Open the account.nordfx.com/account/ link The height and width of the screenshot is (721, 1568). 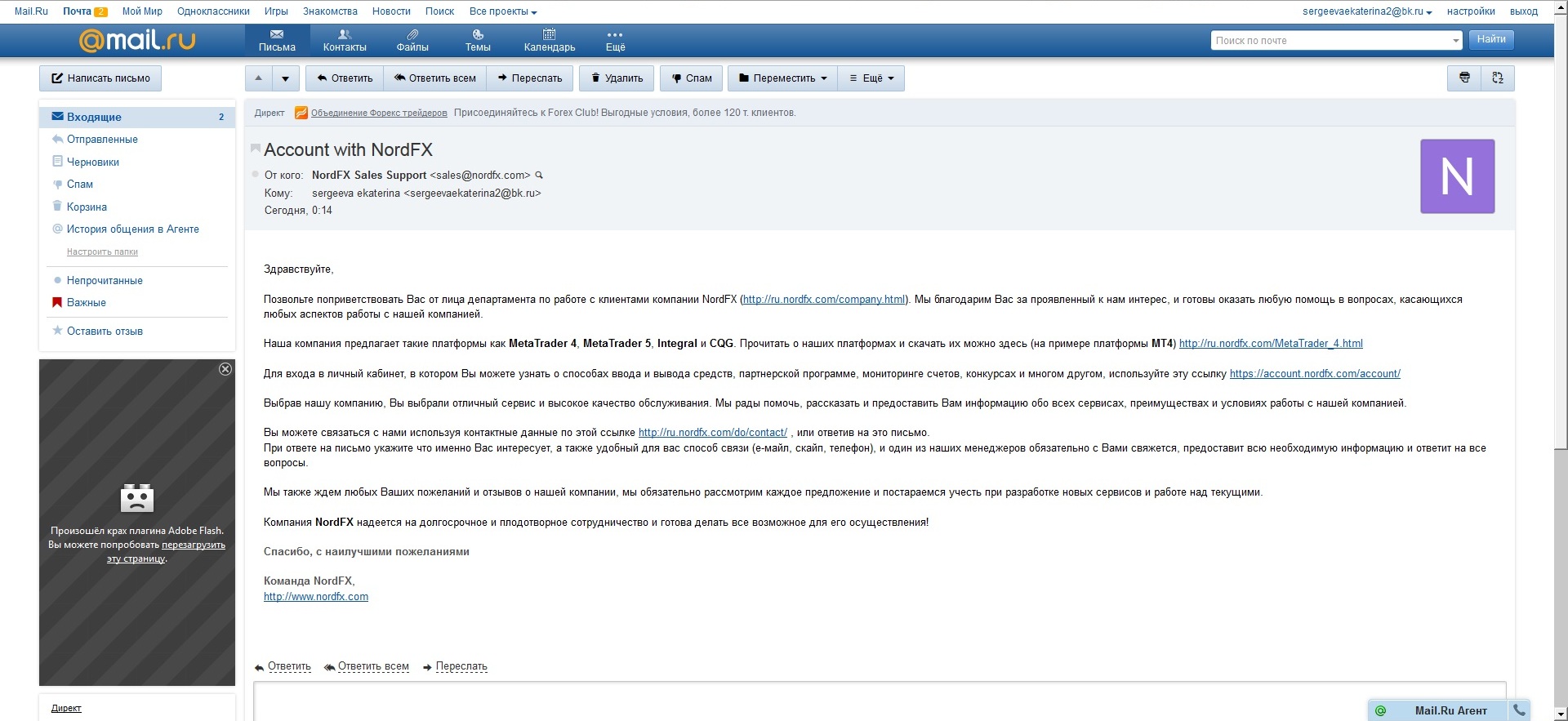tap(1315, 374)
